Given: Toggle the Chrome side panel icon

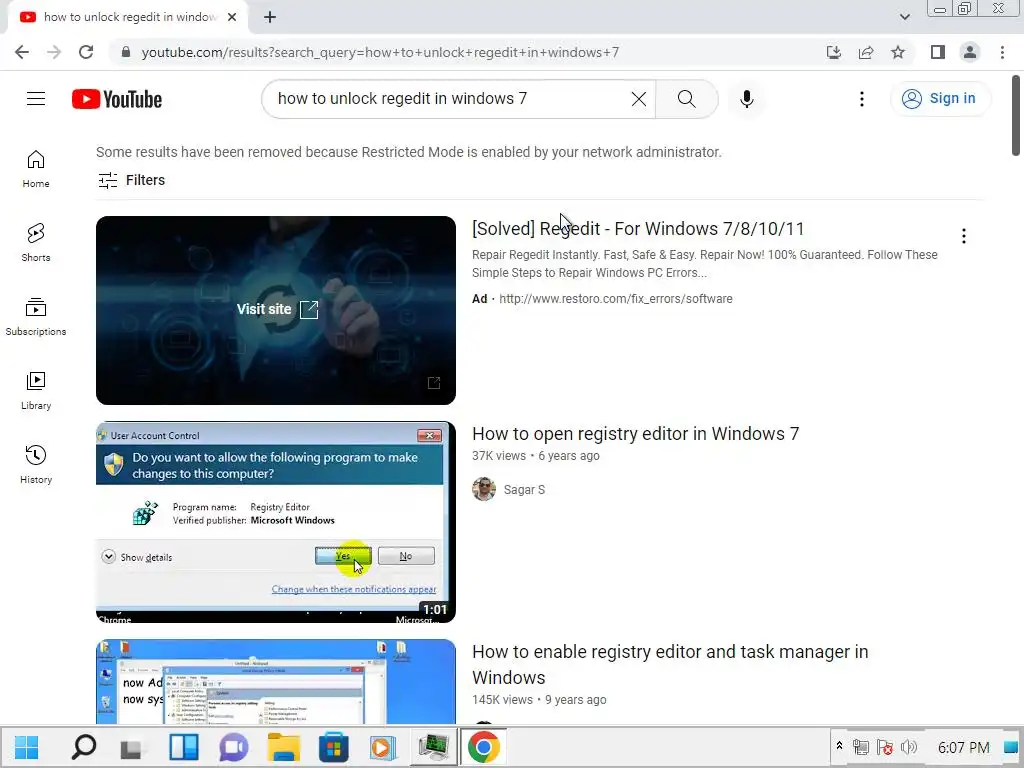Looking at the screenshot, I should [938, 52].
